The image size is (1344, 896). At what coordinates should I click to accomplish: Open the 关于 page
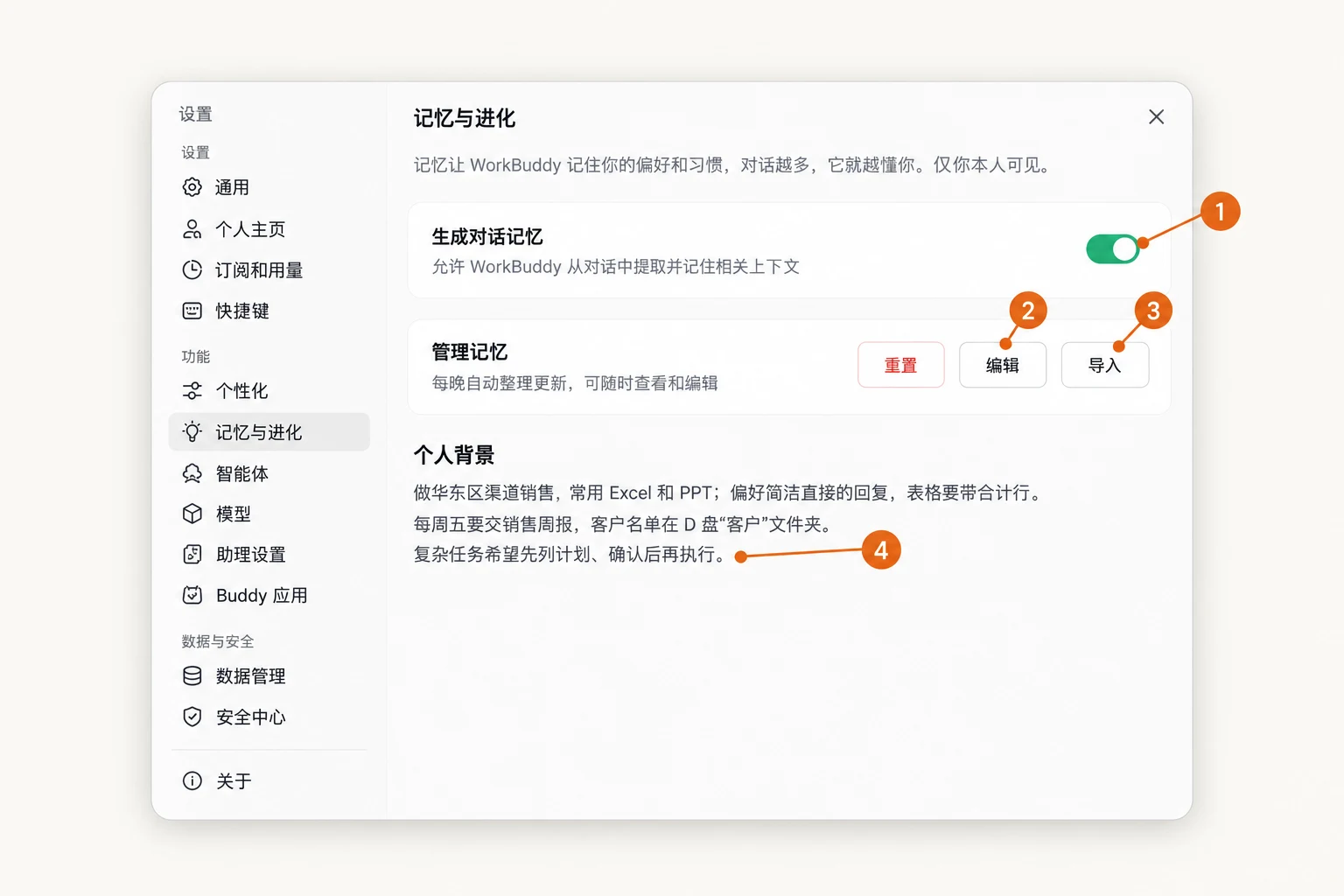tap(269, 780)
